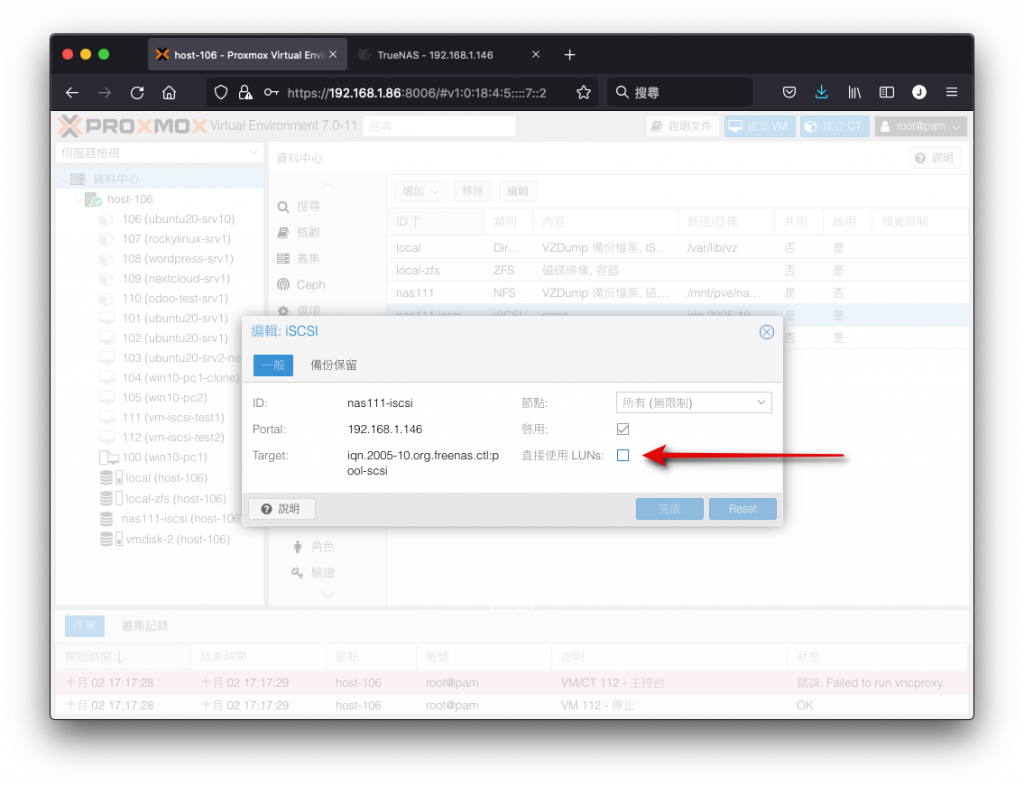The width and height of the screenshot is (1024, 786).
Task: Open a new browser tab with plus
Action: point(569,55)
